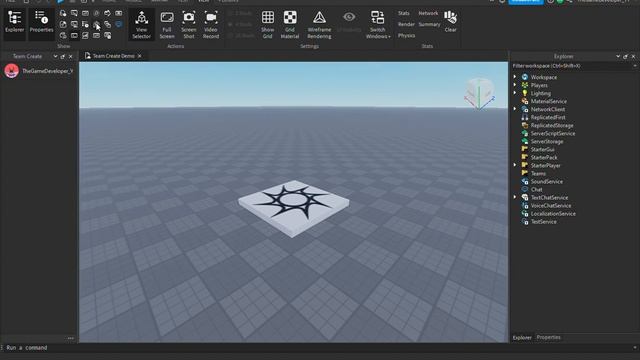This screenshot has height=360, width=640.
Task: Show Network stats
Action: (x=428, y=13)
